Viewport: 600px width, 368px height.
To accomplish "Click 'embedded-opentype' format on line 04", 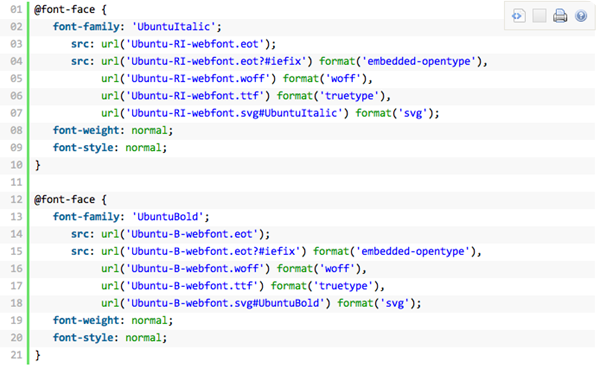I will coord(419,61).
